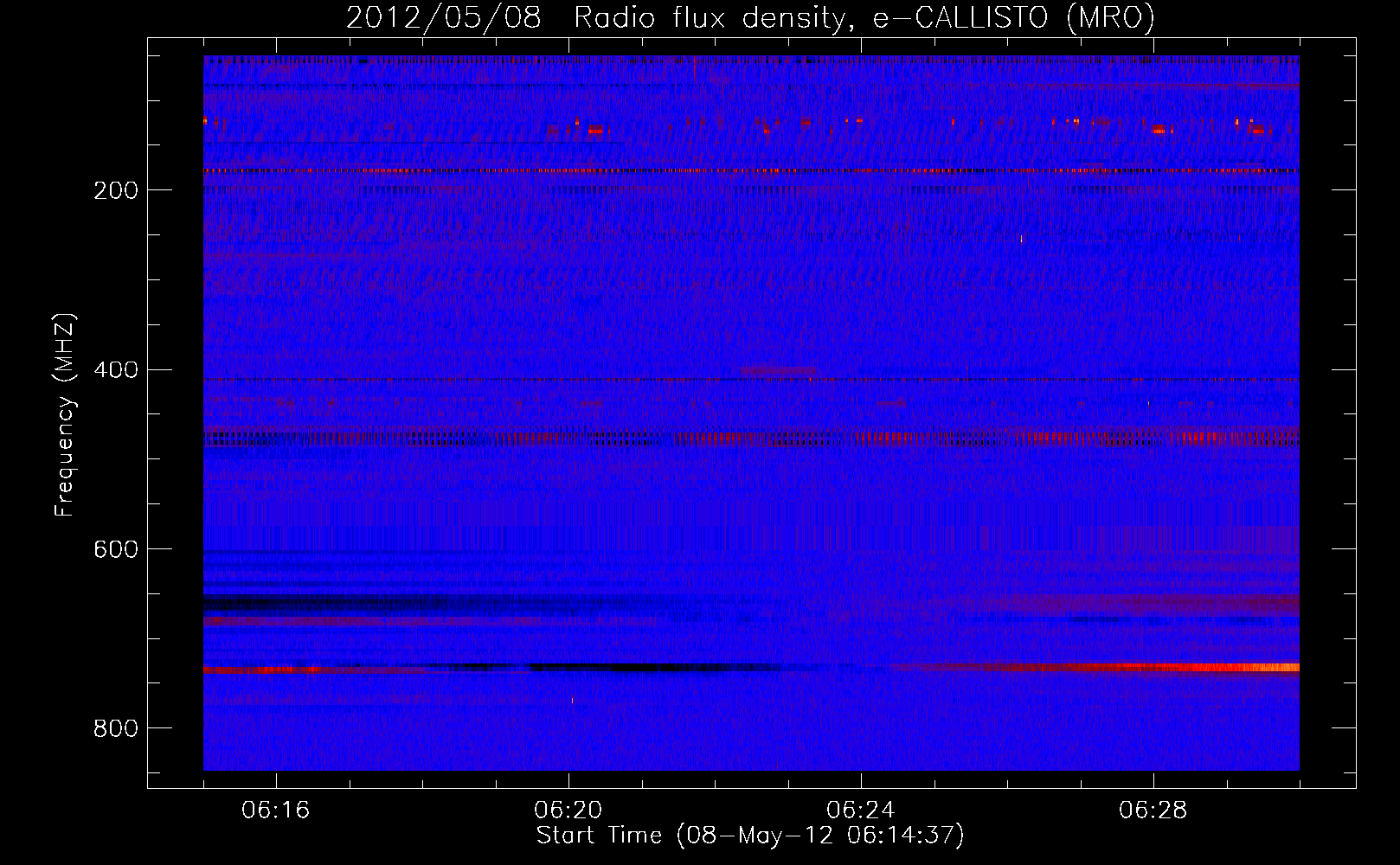Click the 'Start Time (08-May-12 06:14:37)' label
The width and height of the screenshot is (1400, 865).
coord(750,836)
